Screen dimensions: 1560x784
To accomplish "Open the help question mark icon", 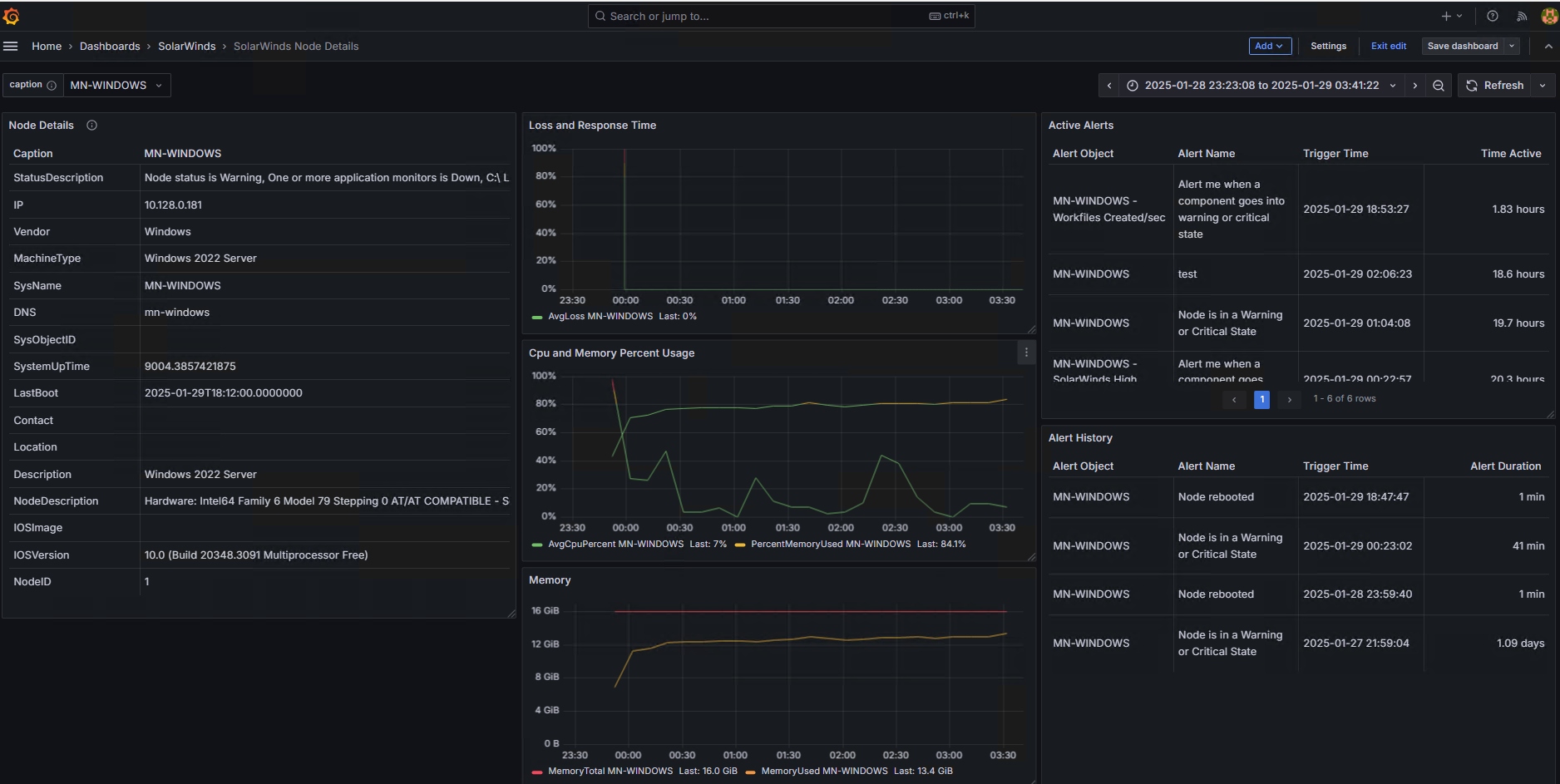I will 1493,16.
